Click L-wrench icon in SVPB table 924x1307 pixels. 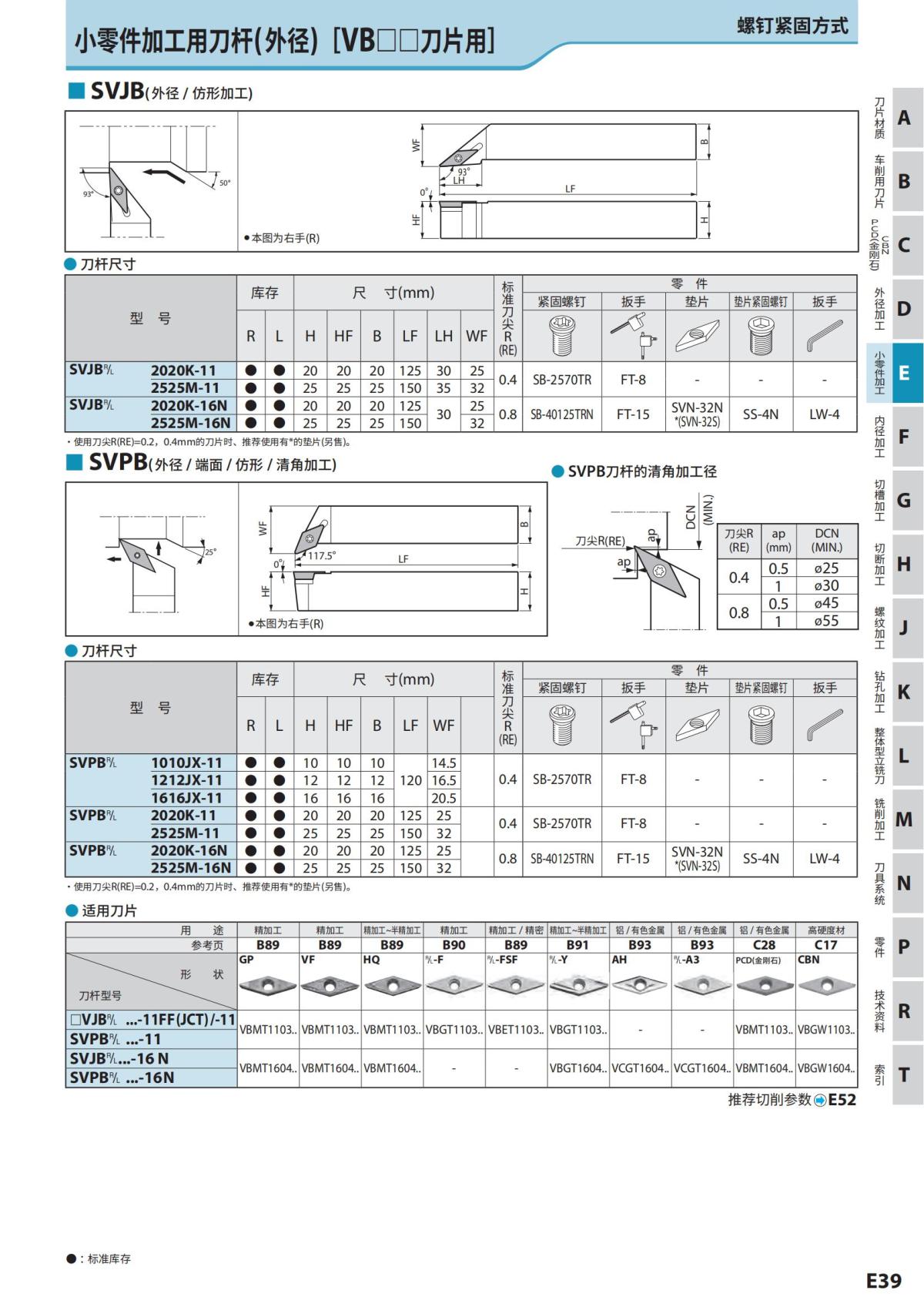pos(825,725)
